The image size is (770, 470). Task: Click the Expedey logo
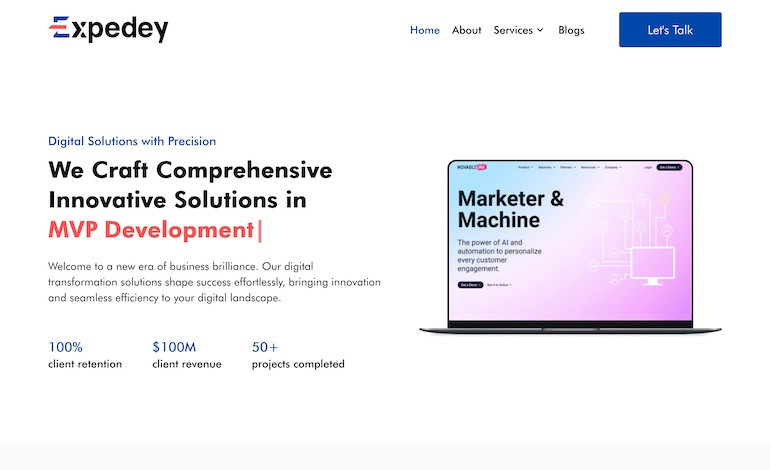(x=108, y=29)
